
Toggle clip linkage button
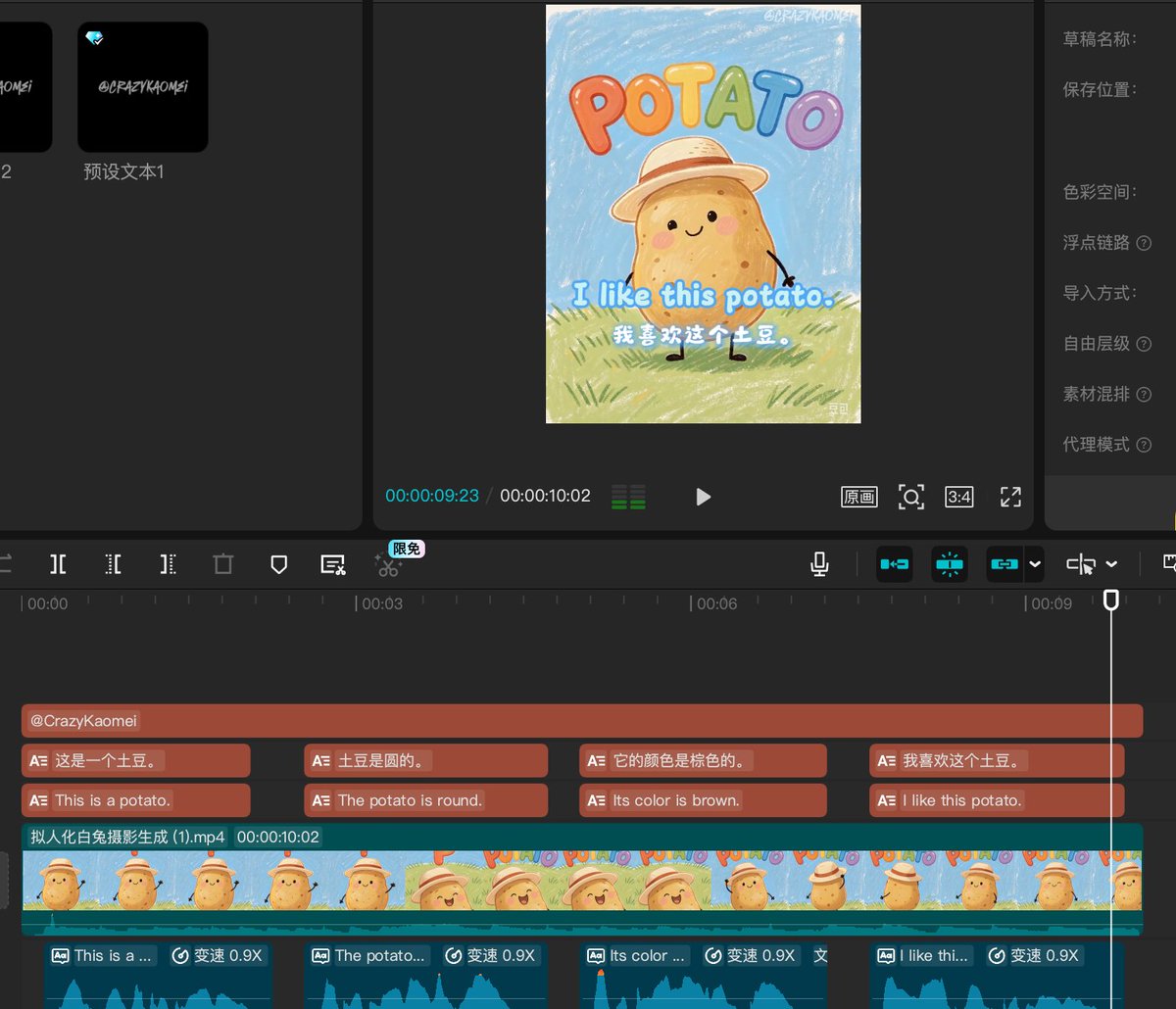1004,564
